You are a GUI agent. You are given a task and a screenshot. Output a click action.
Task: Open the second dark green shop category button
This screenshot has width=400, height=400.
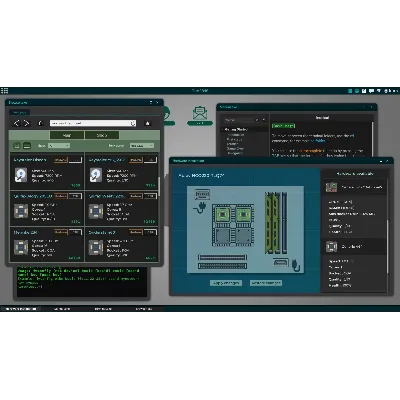coord(102,135)
